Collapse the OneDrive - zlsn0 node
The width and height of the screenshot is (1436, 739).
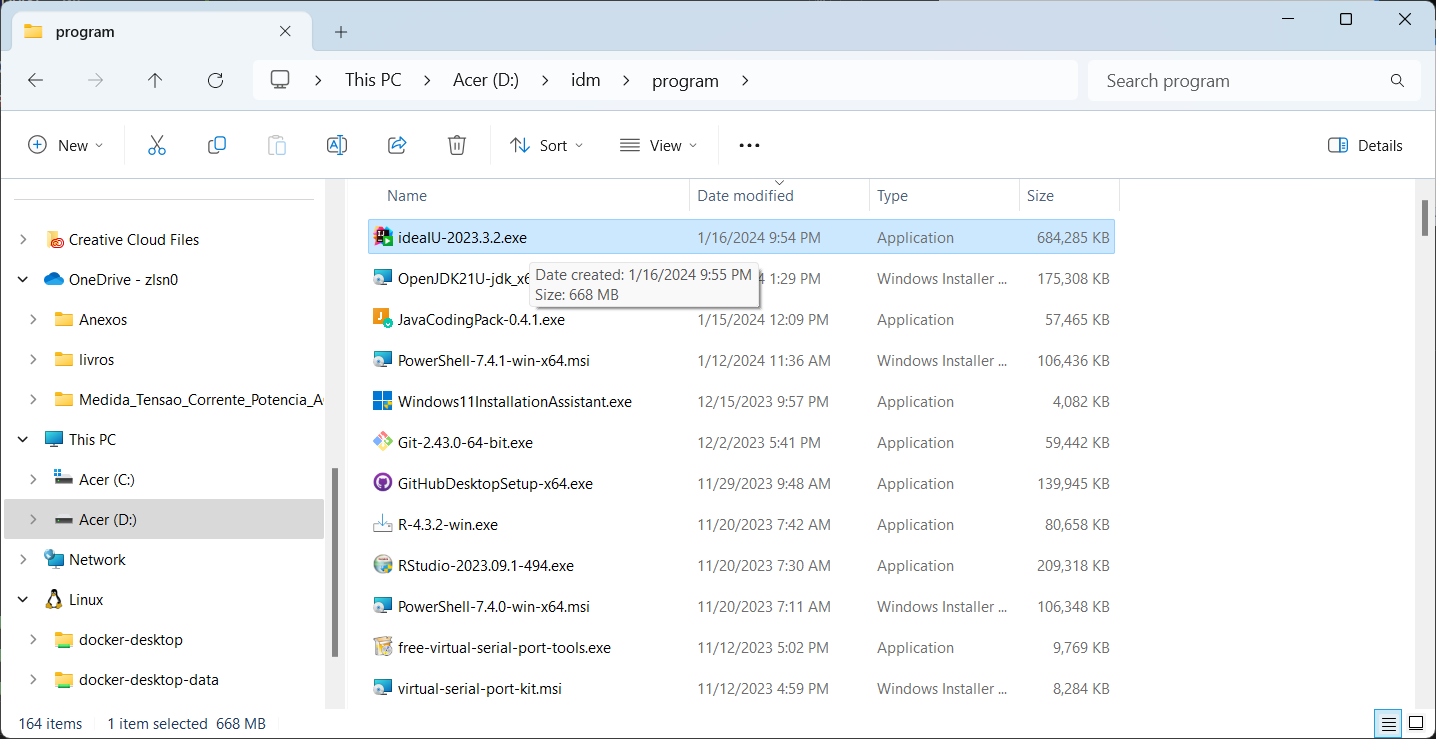23,280
